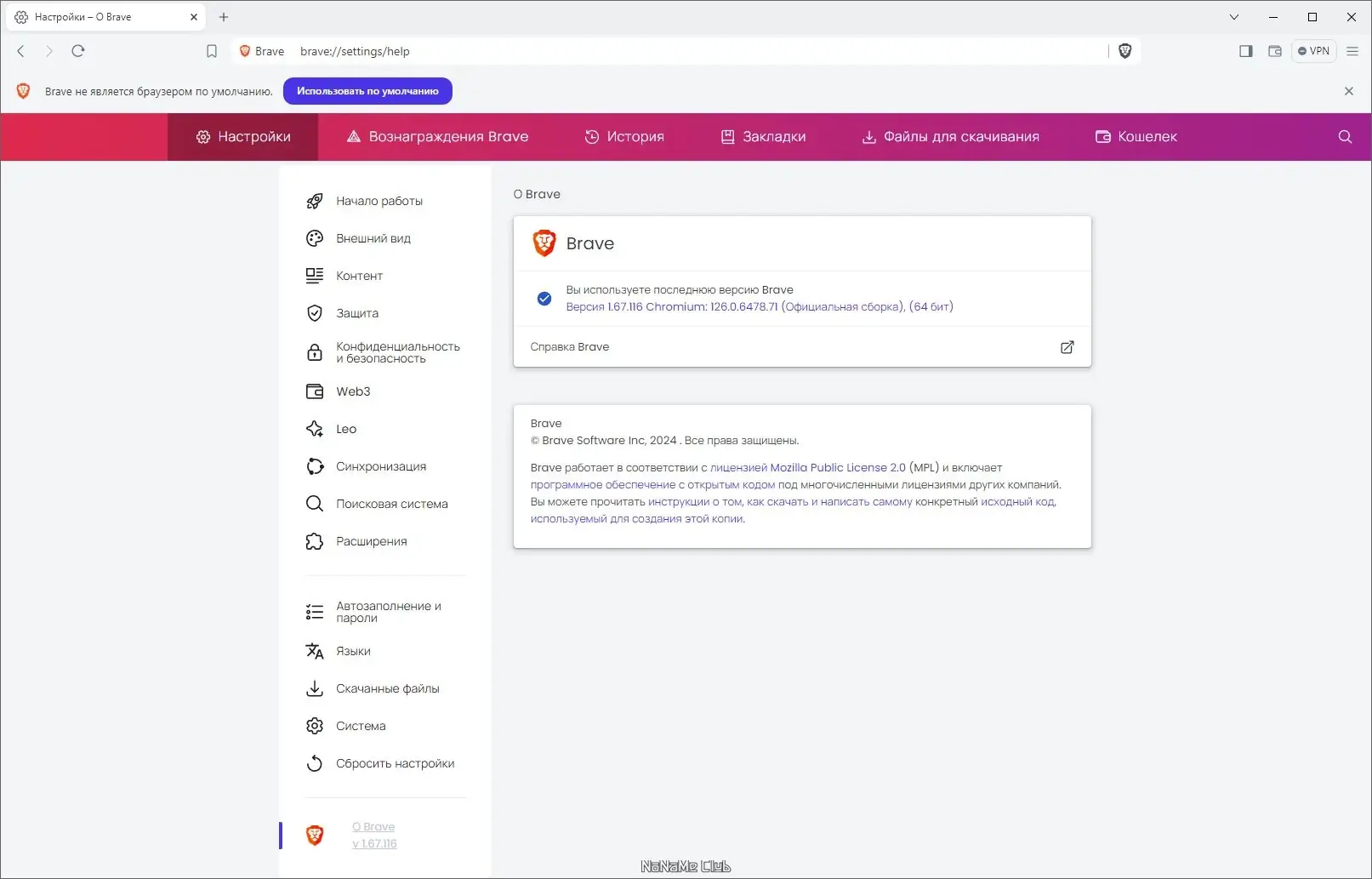The image size is (1372, 879).
Task: Dismiss the default browser notification bar
Action: (x=1349, y=91)
